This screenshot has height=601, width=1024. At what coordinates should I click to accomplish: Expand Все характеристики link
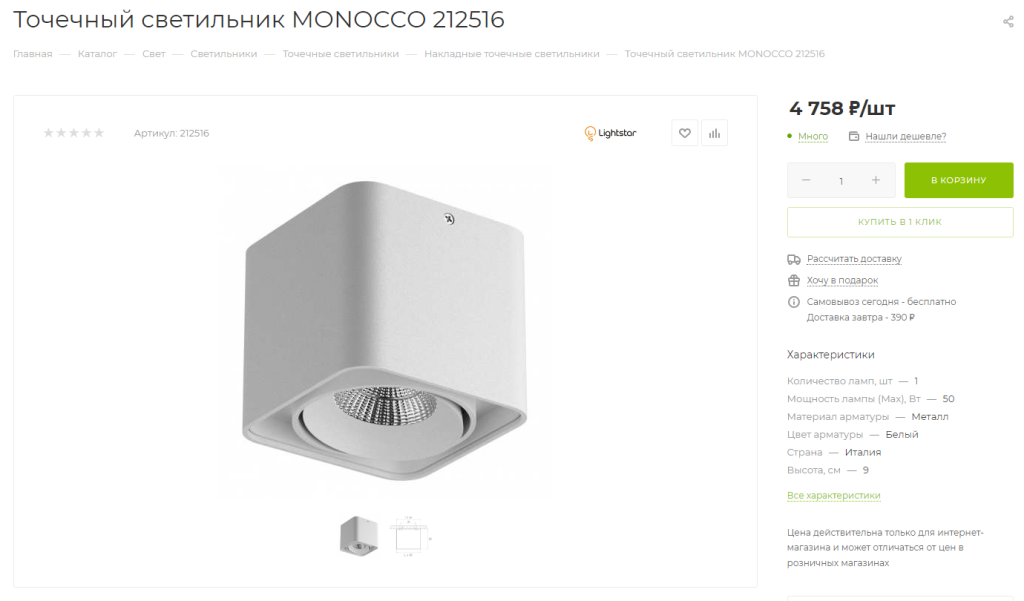point(833,496)
